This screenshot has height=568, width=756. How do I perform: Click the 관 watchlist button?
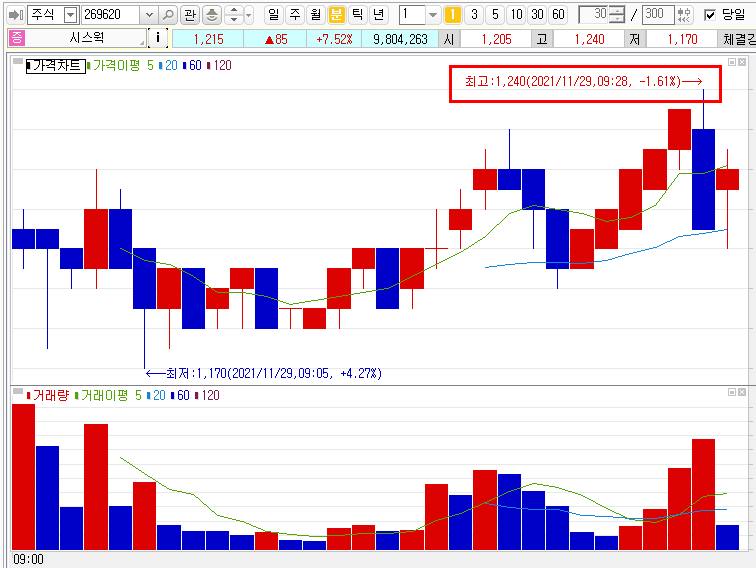pyautogui.click(x=190, y=15)
